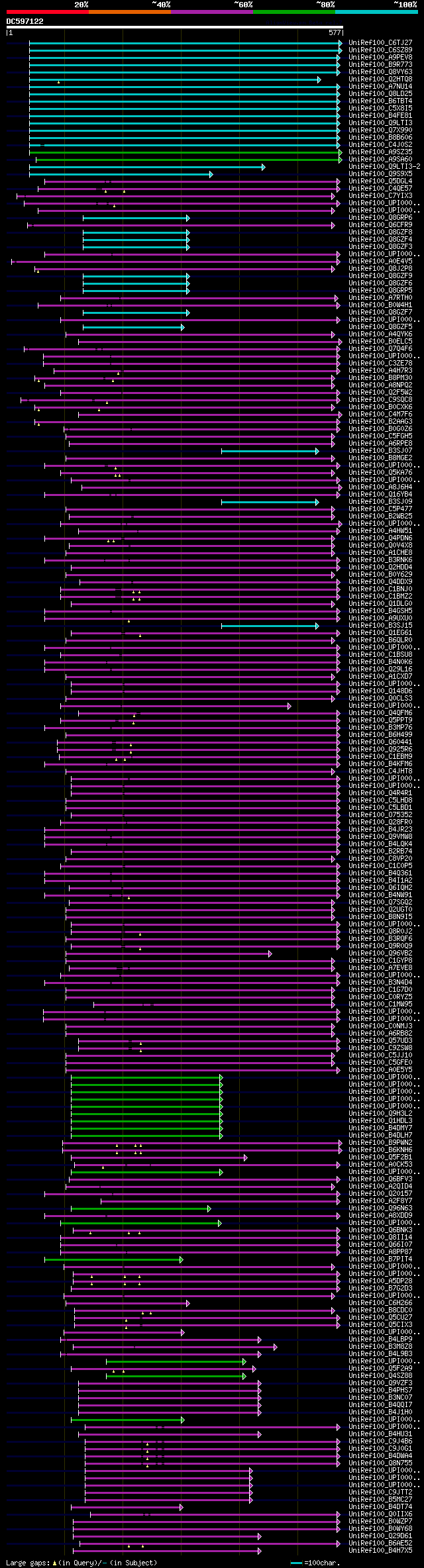The width and height of the screenshot is (424, 1568).
Task: Select label UniRef100_C4QE57
Action: coord(380,188)
